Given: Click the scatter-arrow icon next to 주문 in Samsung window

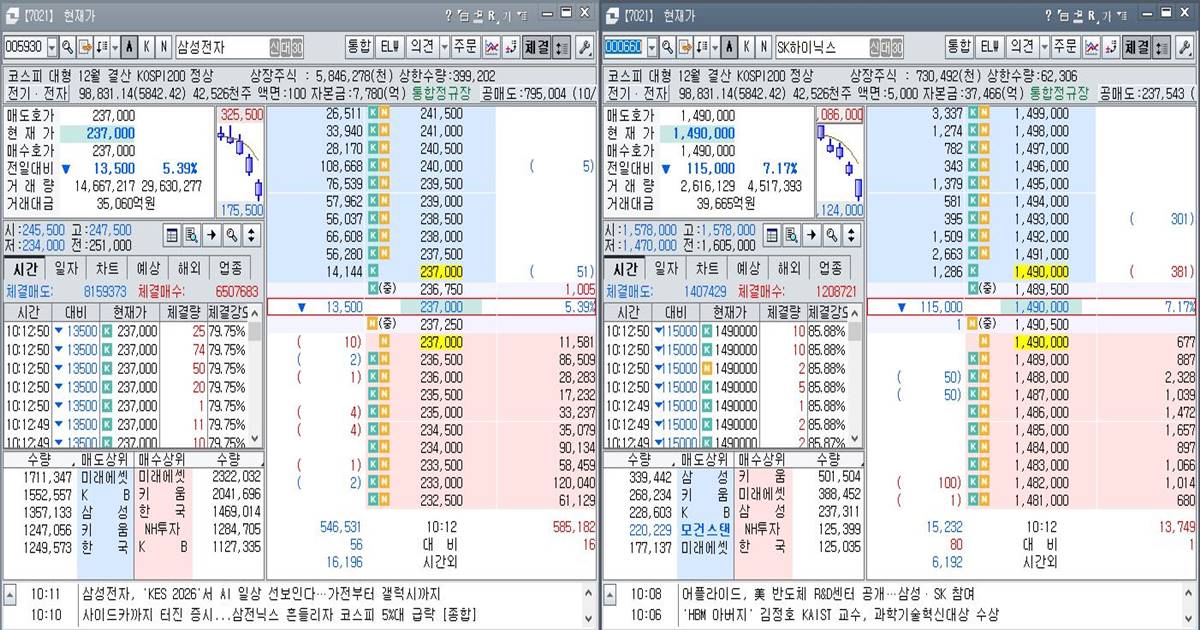Looking at the screenshot, I should (512, 47).
